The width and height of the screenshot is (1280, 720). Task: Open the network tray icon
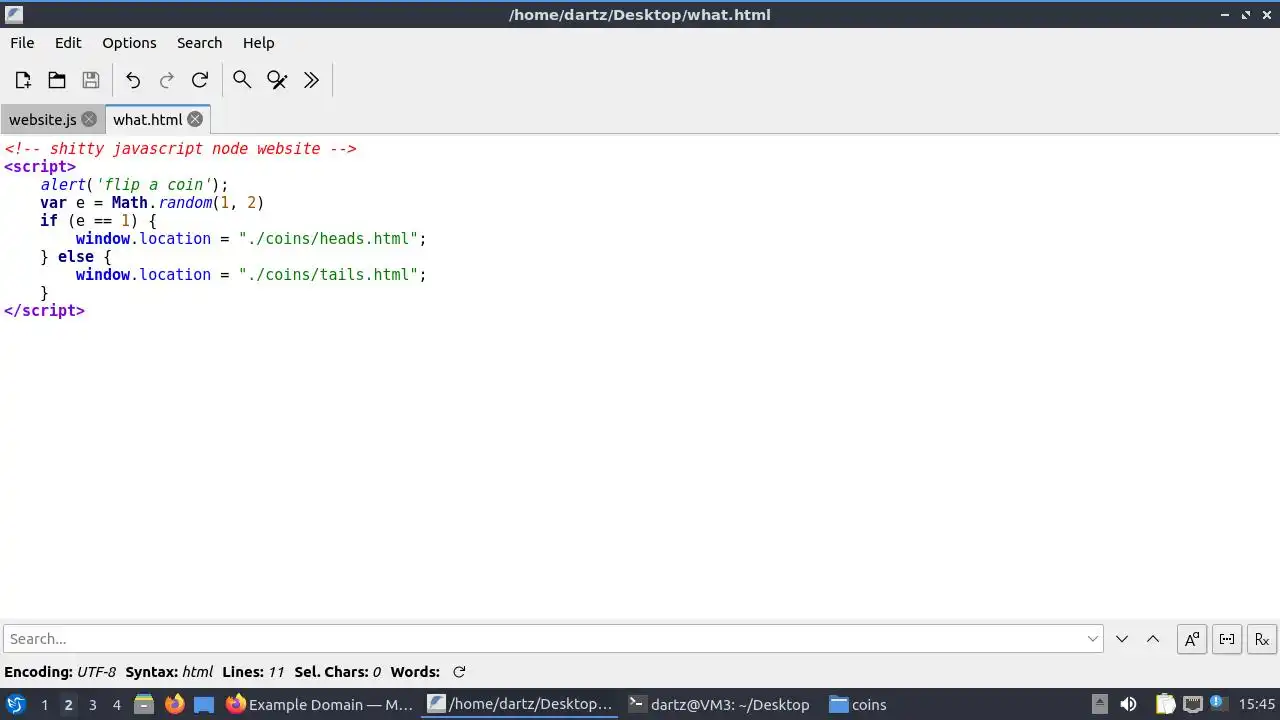pyautogui.click(x=1192, y=704)
